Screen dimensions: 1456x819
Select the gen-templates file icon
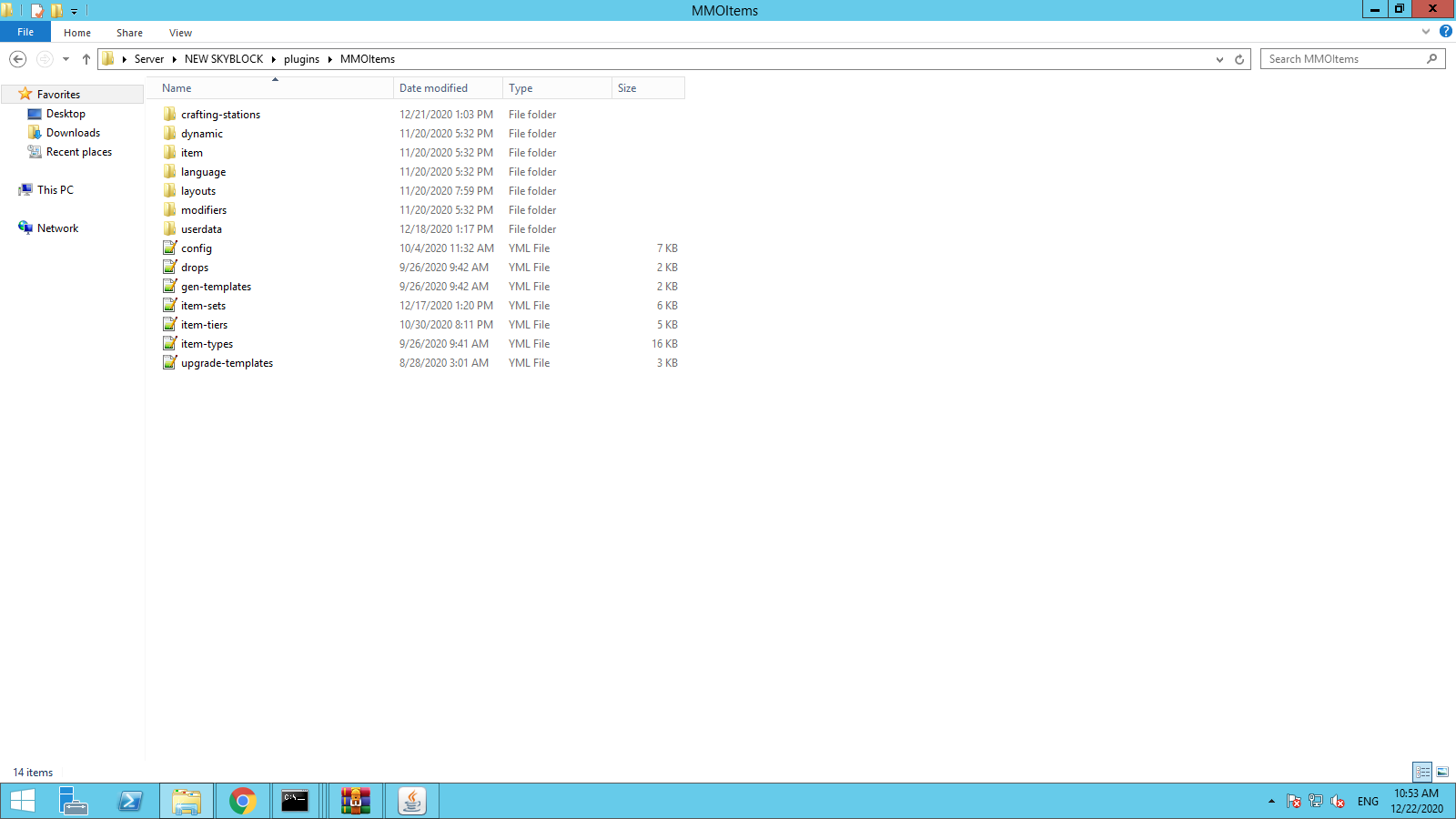tap(170, 286)
